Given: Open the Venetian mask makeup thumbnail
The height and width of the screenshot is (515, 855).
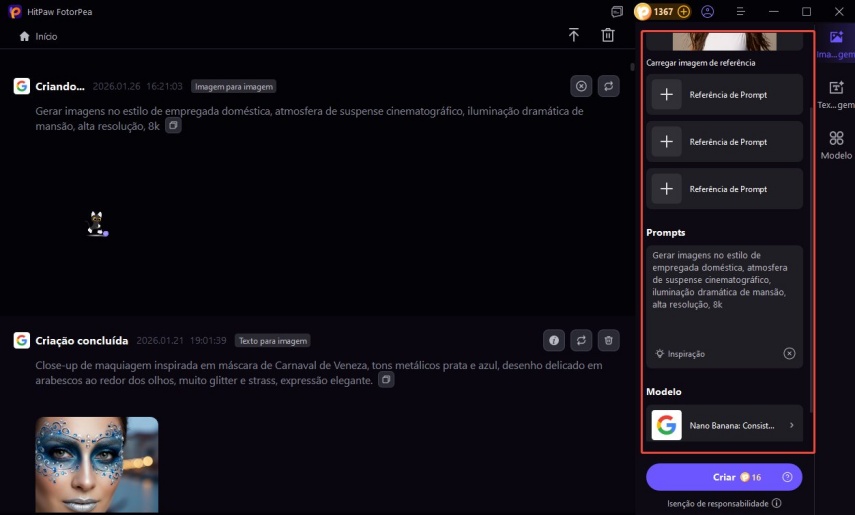Looking at the screenshot, I should tap(97, 465).
